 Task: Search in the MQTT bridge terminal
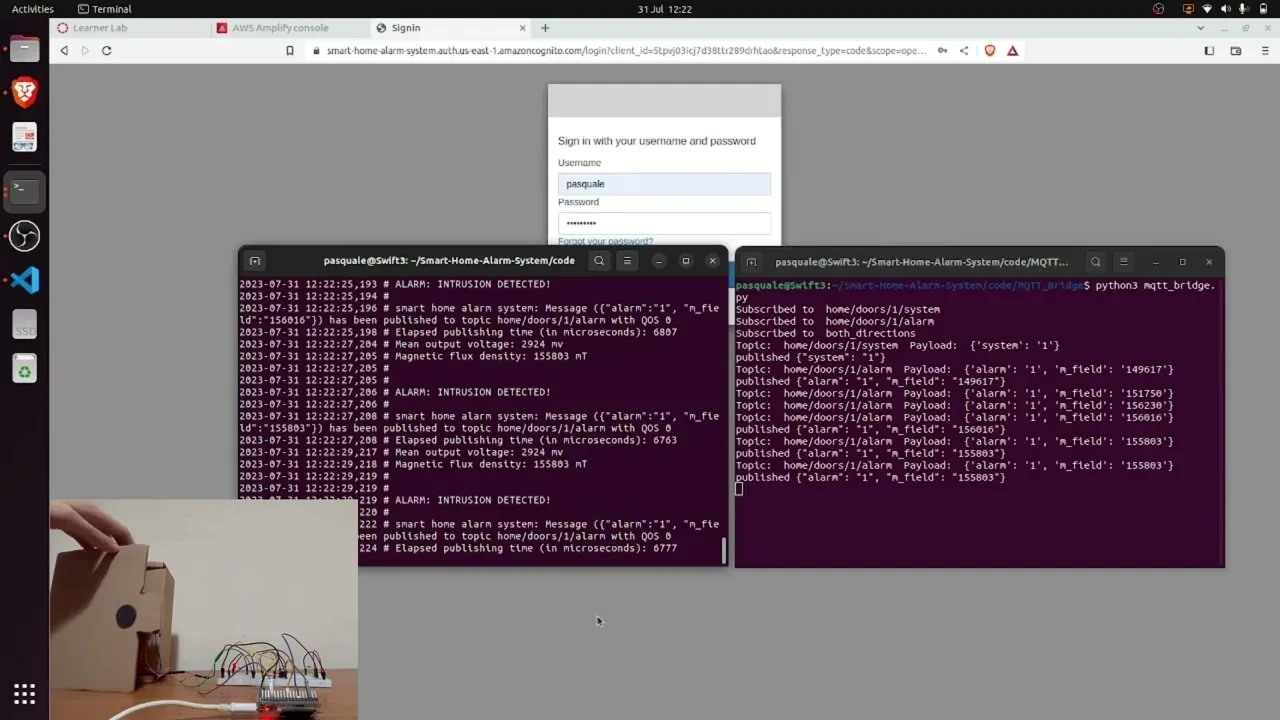pyautogui.click(x=1096, y=262)
